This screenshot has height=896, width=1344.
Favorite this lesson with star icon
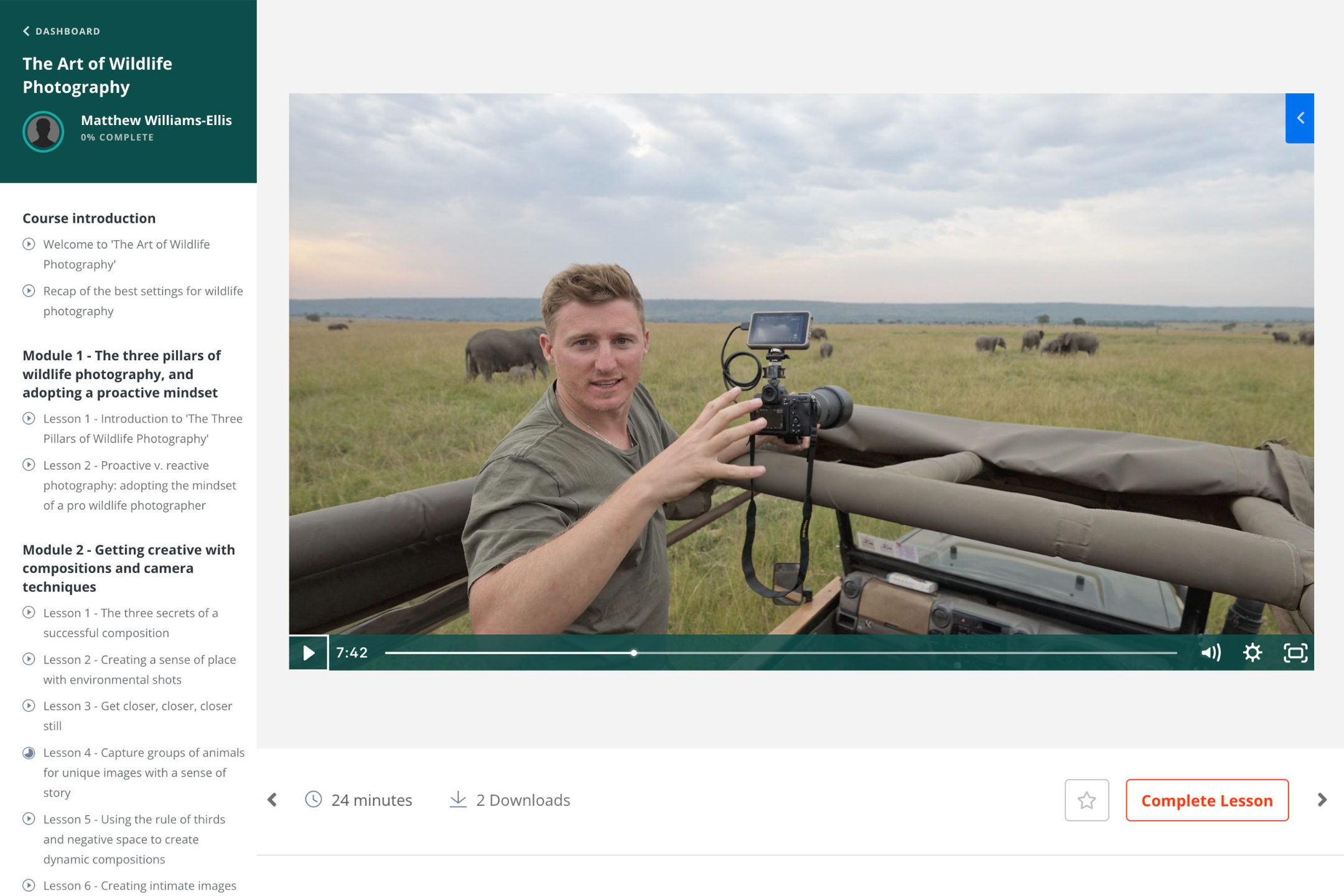click(x=1086, y=800)
